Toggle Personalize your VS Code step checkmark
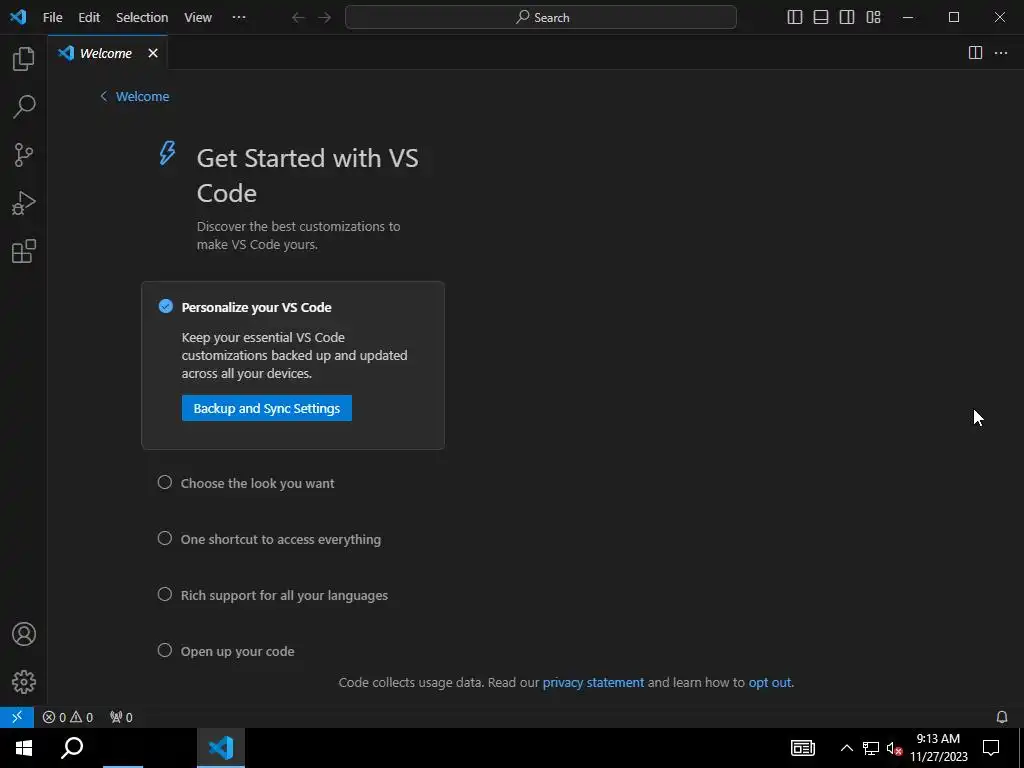Viewport: 1024px width, 768px height. tap(166, 306)
